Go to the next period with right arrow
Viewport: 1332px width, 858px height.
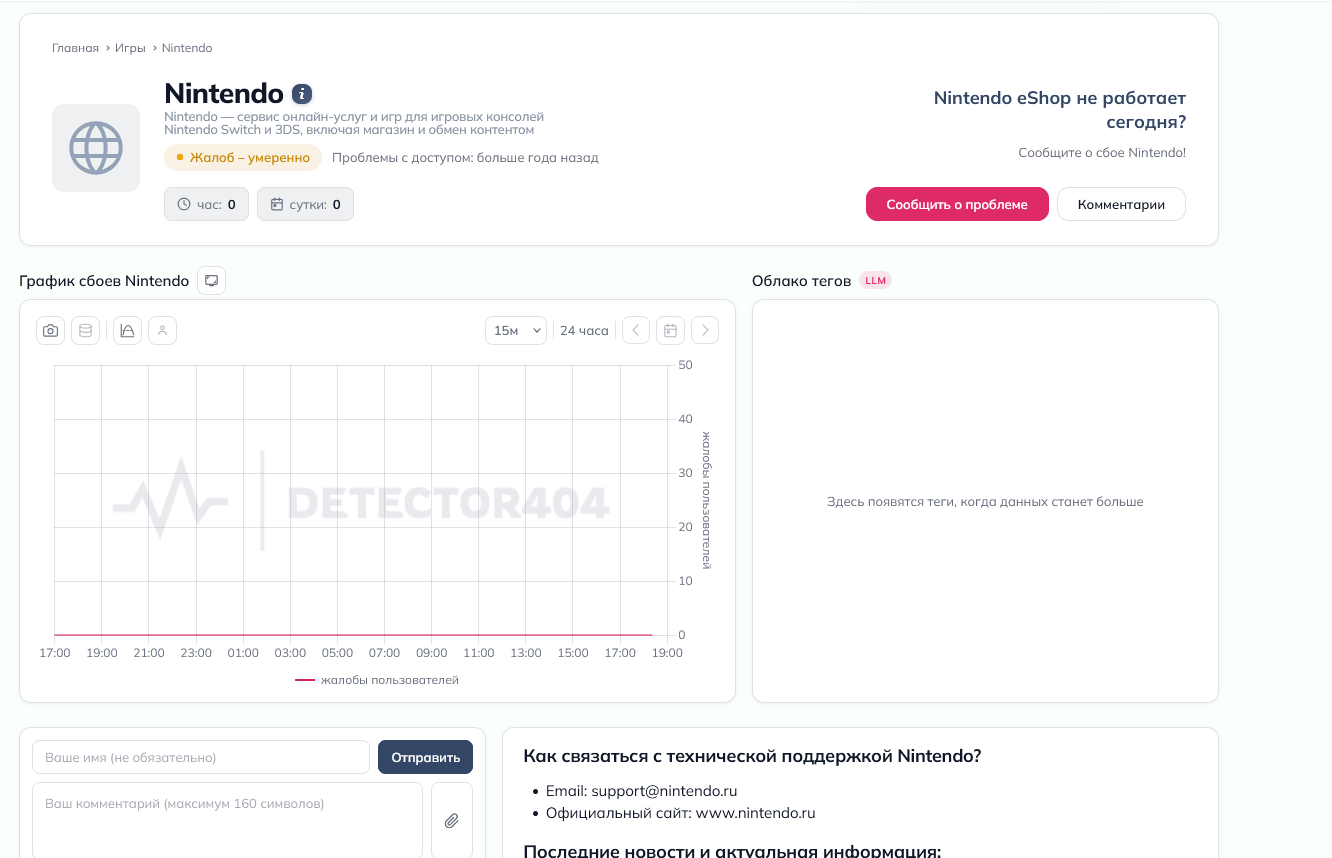pyautogui.click(x=705, y=330)
